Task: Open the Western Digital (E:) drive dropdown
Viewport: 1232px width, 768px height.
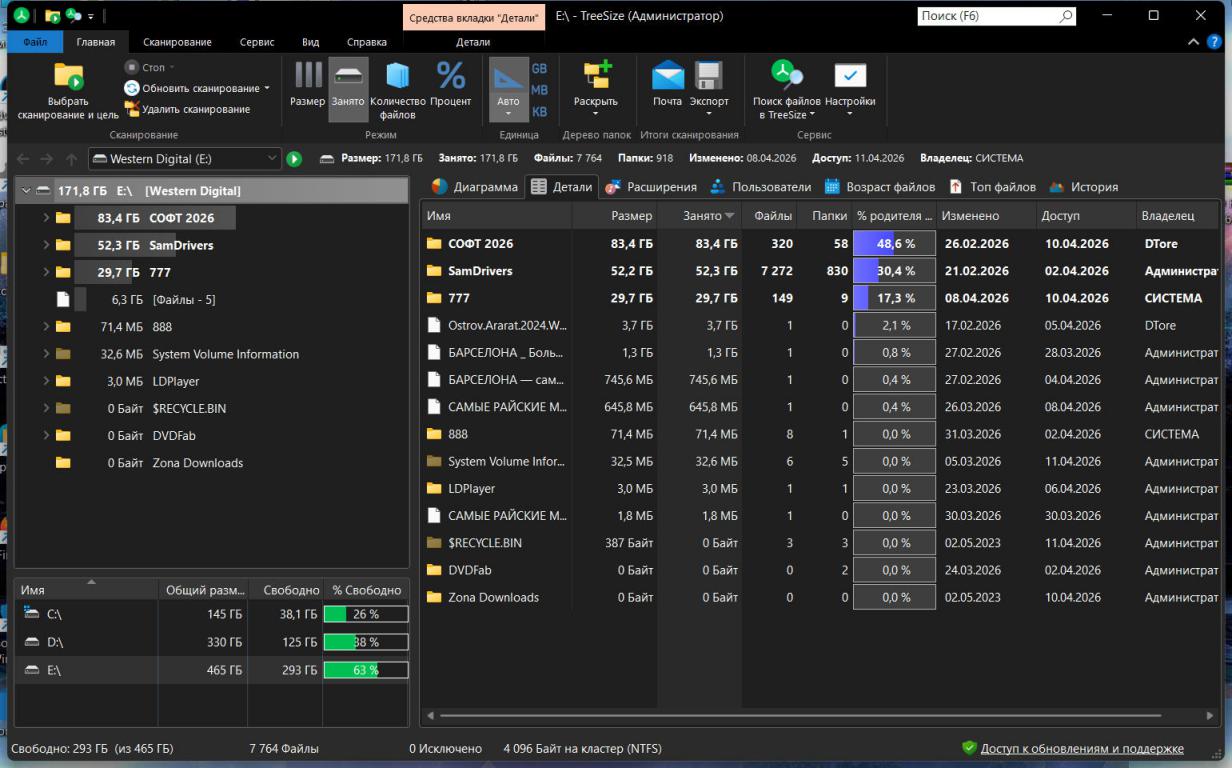Action: tap(273, 159)
